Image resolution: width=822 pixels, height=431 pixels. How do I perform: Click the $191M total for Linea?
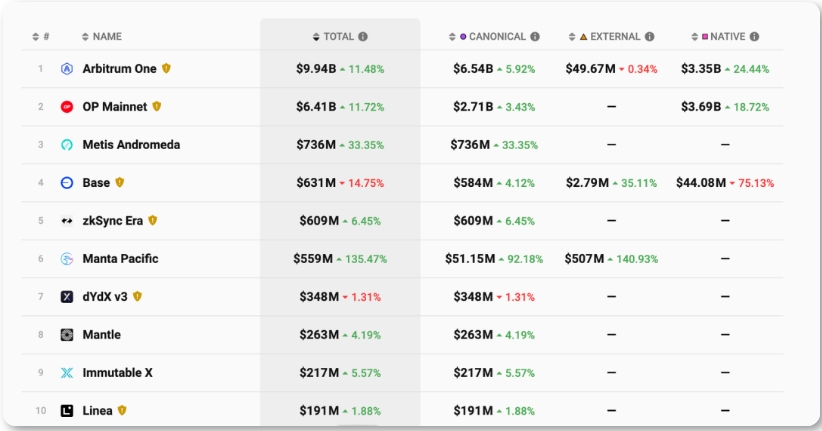point(319,411)
